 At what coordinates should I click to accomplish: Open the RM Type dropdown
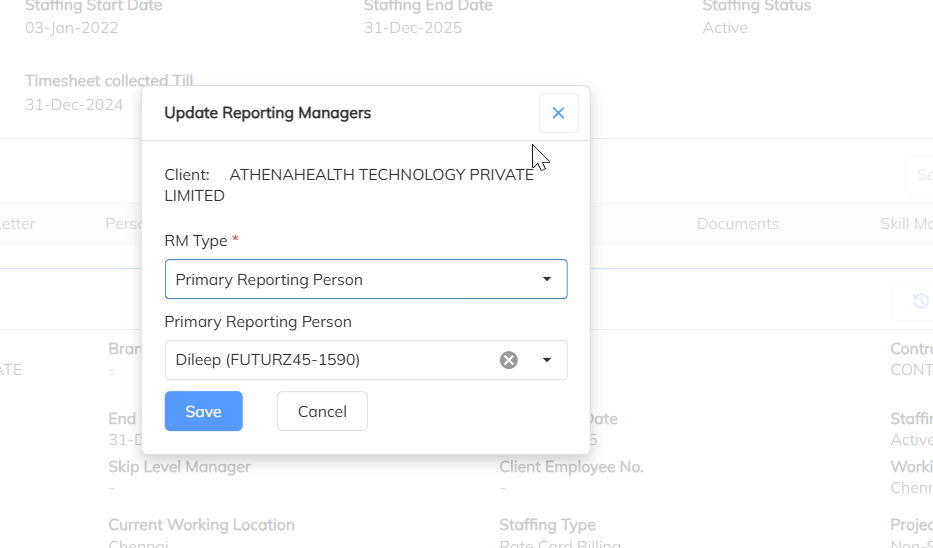coord(366,279)
